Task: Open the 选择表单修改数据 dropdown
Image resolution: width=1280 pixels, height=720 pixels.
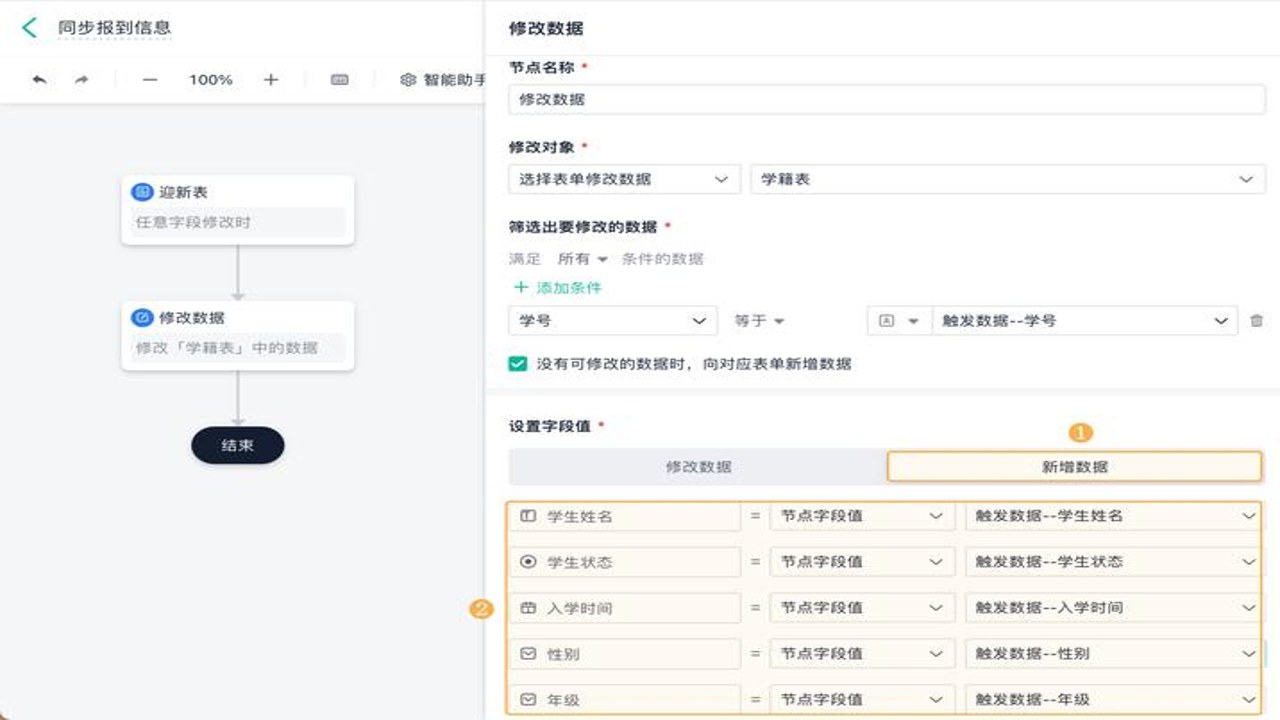Action: tap(624, 179)
